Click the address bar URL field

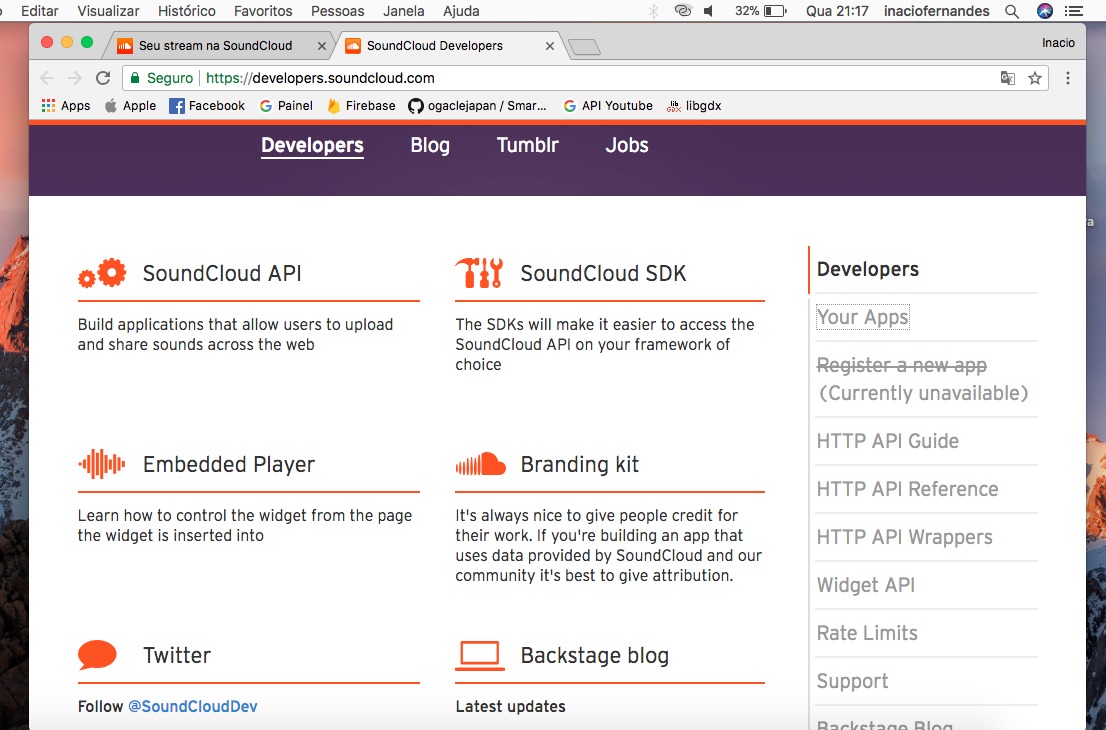[560, 78]
